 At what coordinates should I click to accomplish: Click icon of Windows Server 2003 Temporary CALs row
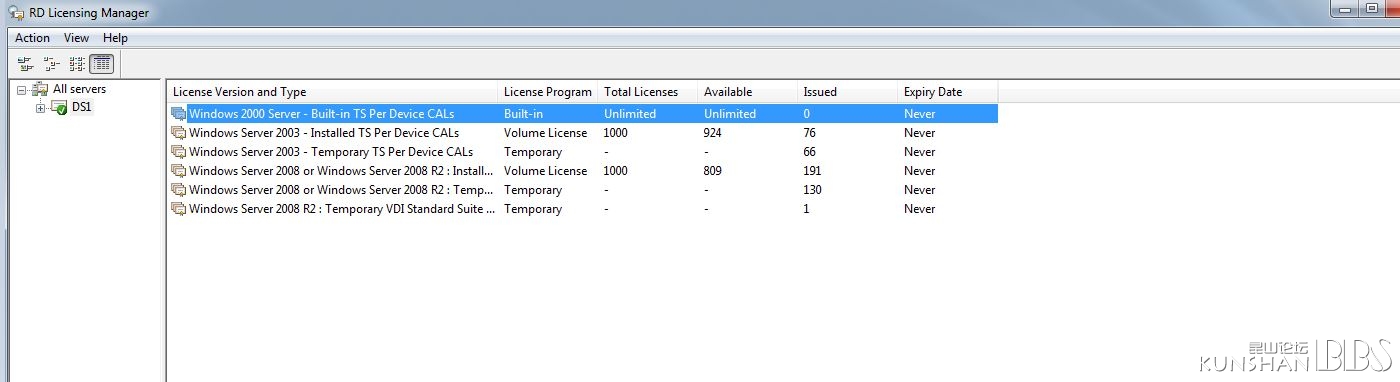(179, 152)
